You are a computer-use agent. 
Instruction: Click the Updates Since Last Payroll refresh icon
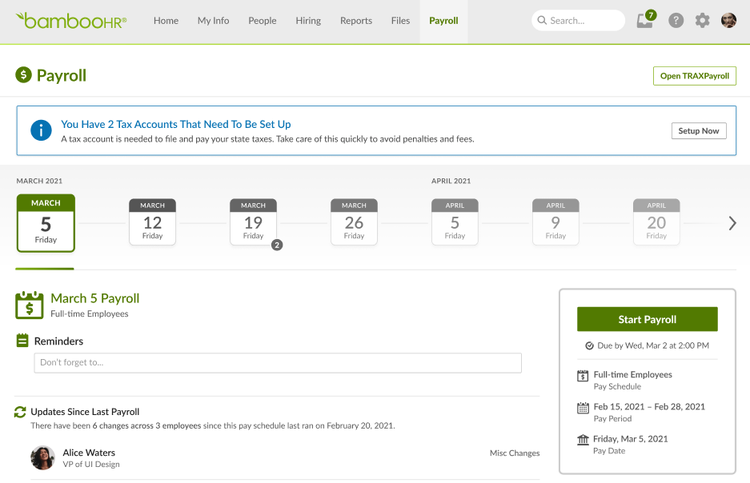(x=20, y=412)
